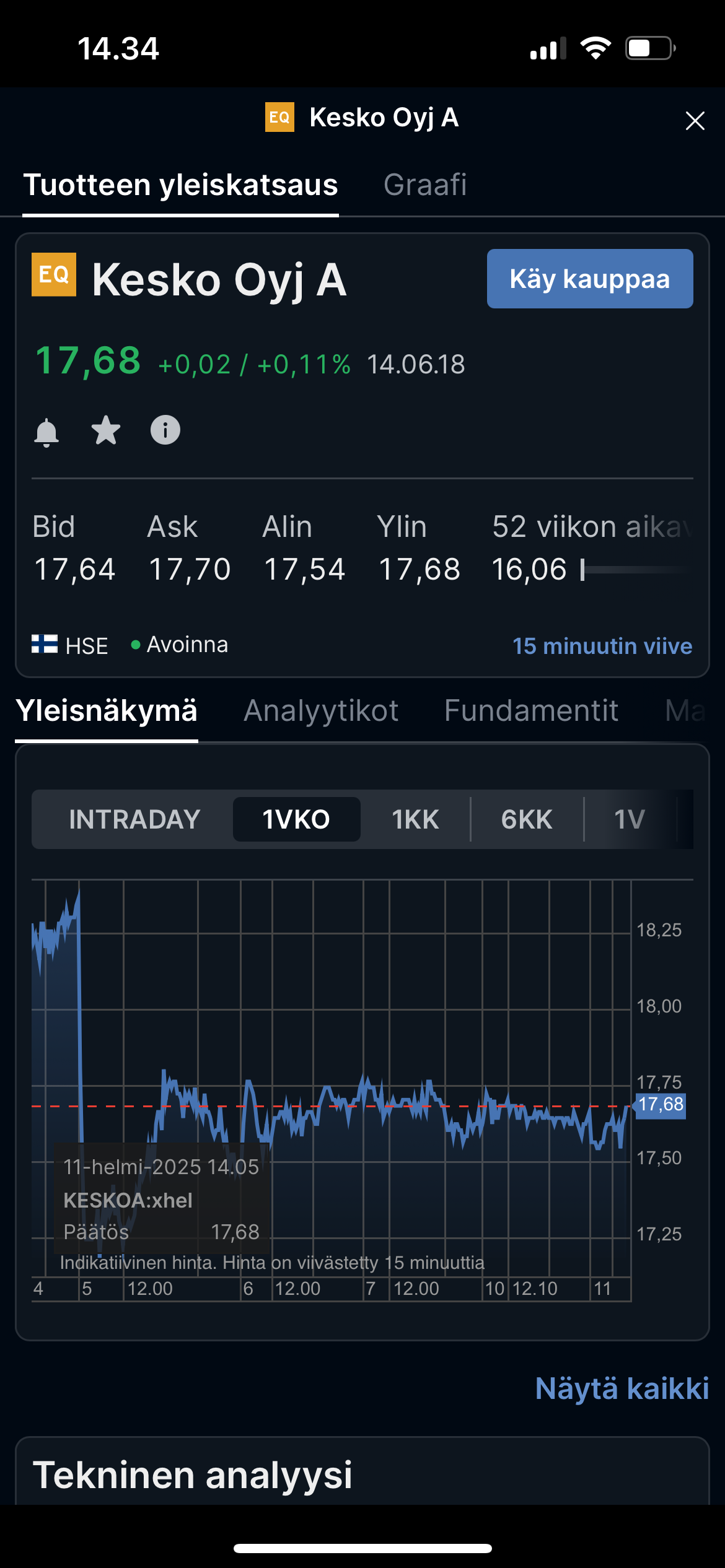
Task: Open the Analyytikot tab
Action: [321, 710]
